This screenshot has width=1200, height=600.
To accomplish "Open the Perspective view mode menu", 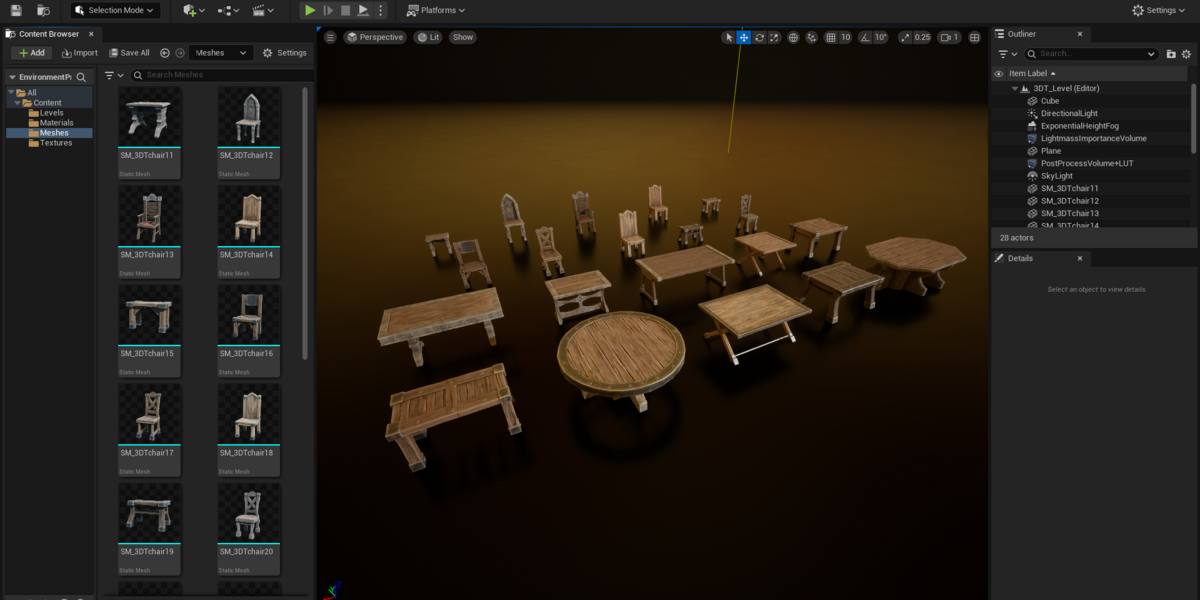I will pyautogui.click(x=374, y=37).
